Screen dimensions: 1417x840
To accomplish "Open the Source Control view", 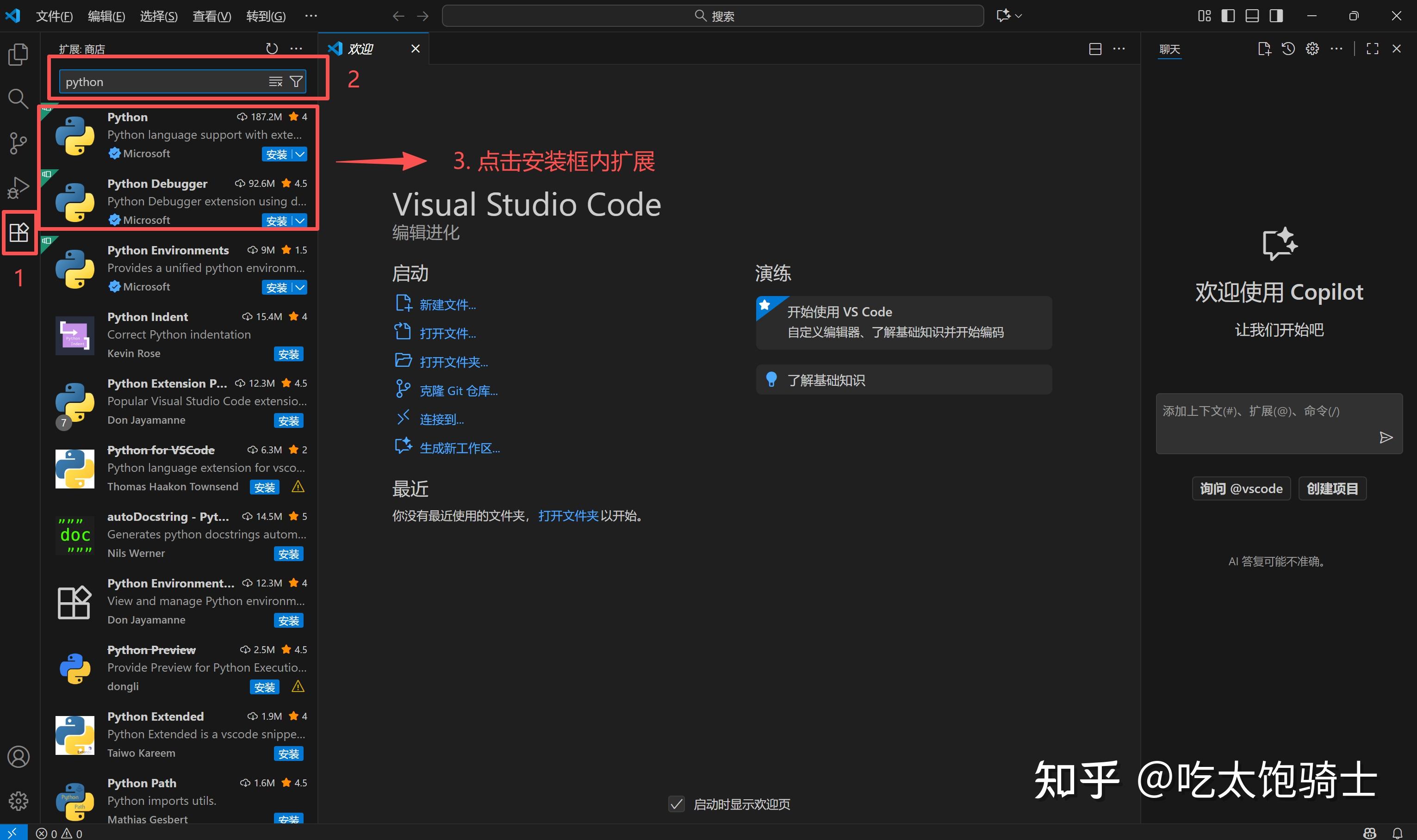I will (19, 143).
